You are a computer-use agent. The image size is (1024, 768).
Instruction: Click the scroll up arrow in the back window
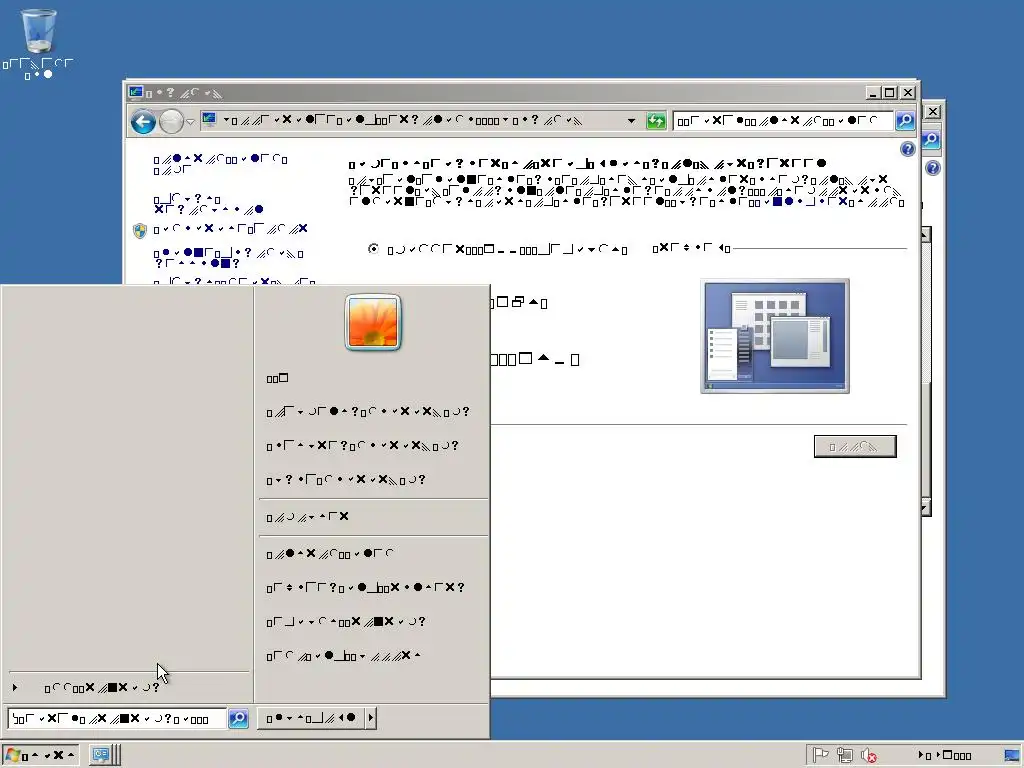[x=925, y=234]
